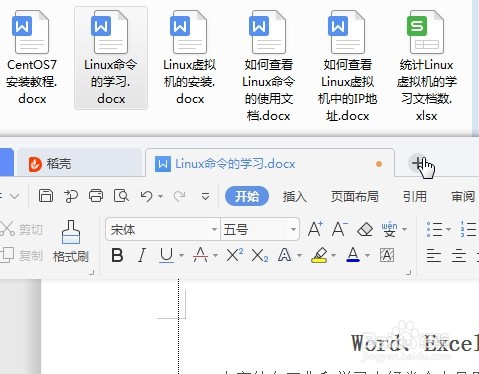The height and width of the screenshot is (374, 479).
Task: Click 格式刷 format painter button
Action: [x=71, y=241]
